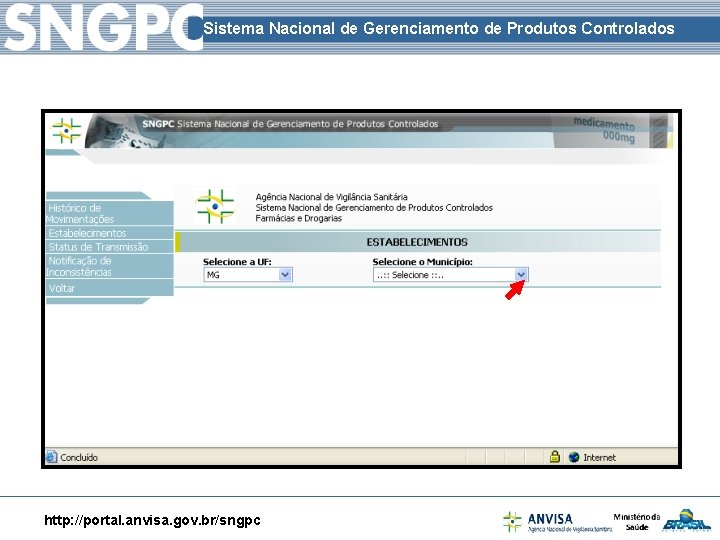Image resolution: width=720 pixels, height=540 pixels.
Task: Expand the UF dropdown showing MG
Action: [285, 275]
